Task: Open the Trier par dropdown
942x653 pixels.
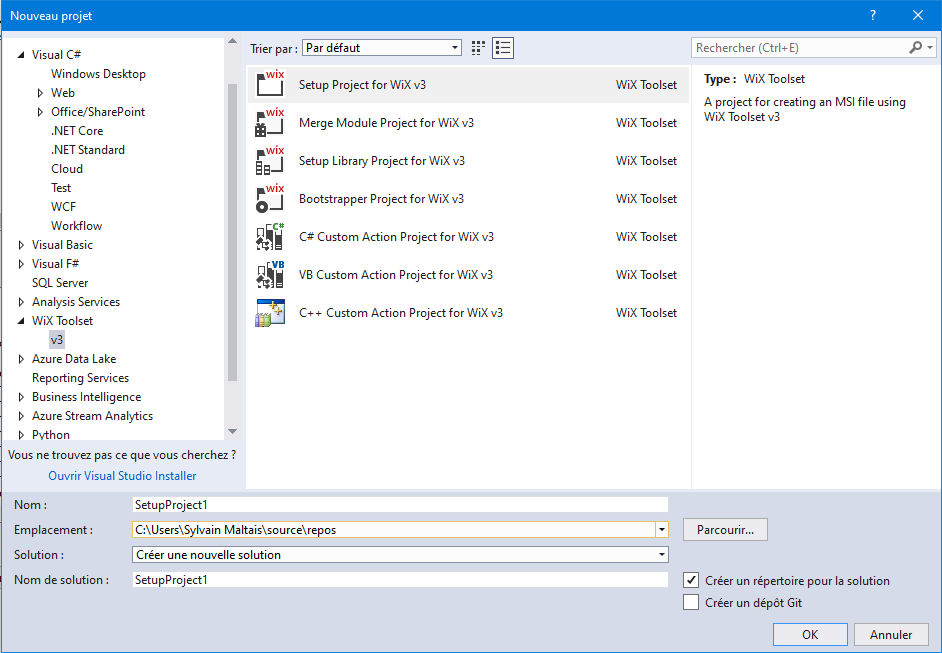Action: point(382,48)
